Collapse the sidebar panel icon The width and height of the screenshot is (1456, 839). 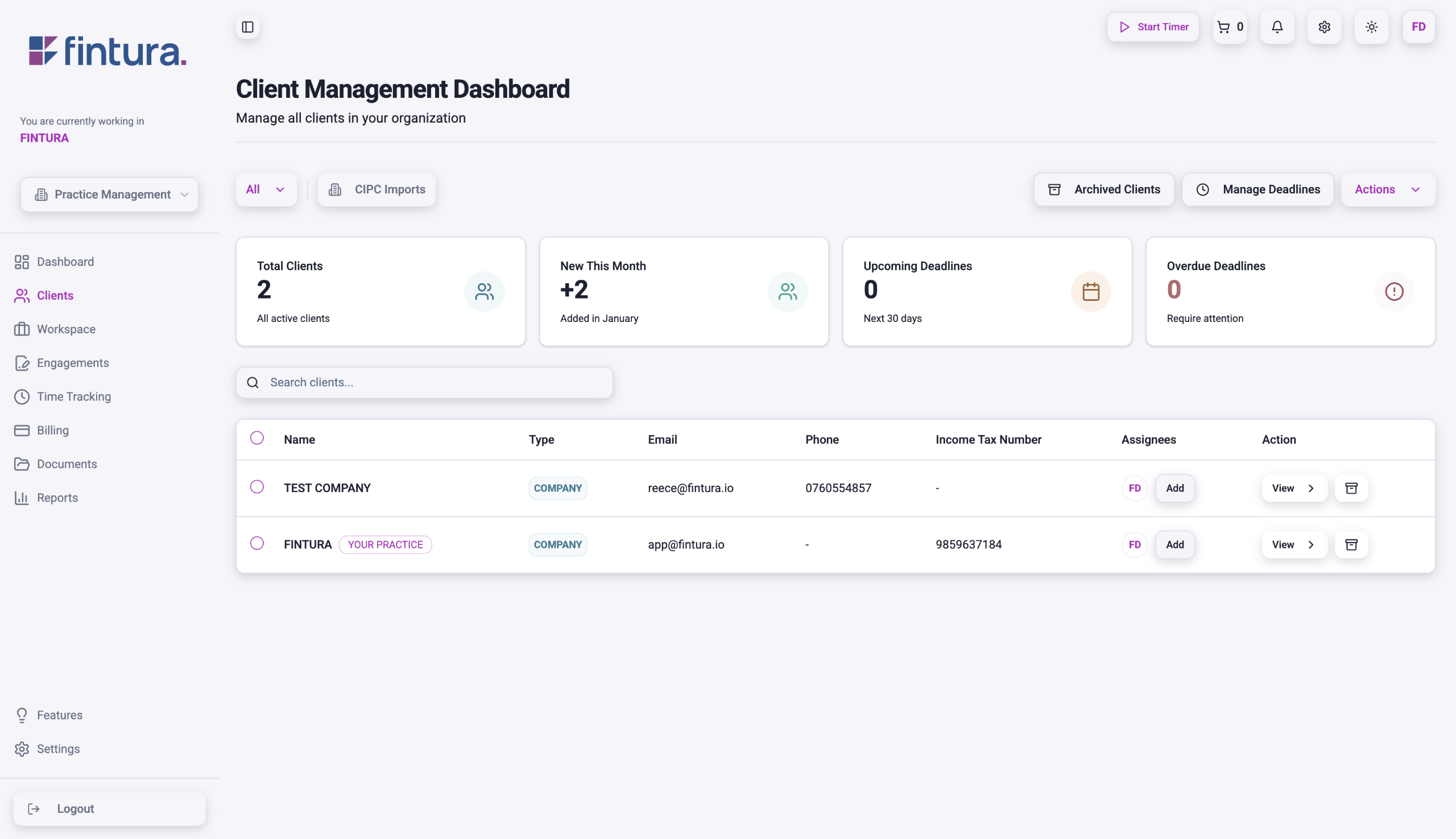(x=248, y=27)
